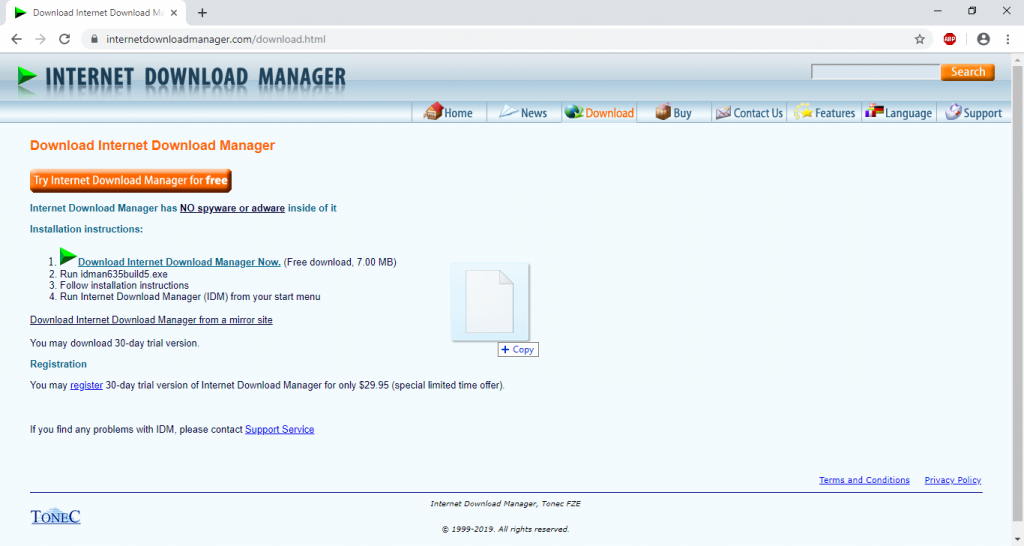This screenshot has height=546, width=1024.
Task: Click the Tonec logo in footer
Action: coord(56,517)
